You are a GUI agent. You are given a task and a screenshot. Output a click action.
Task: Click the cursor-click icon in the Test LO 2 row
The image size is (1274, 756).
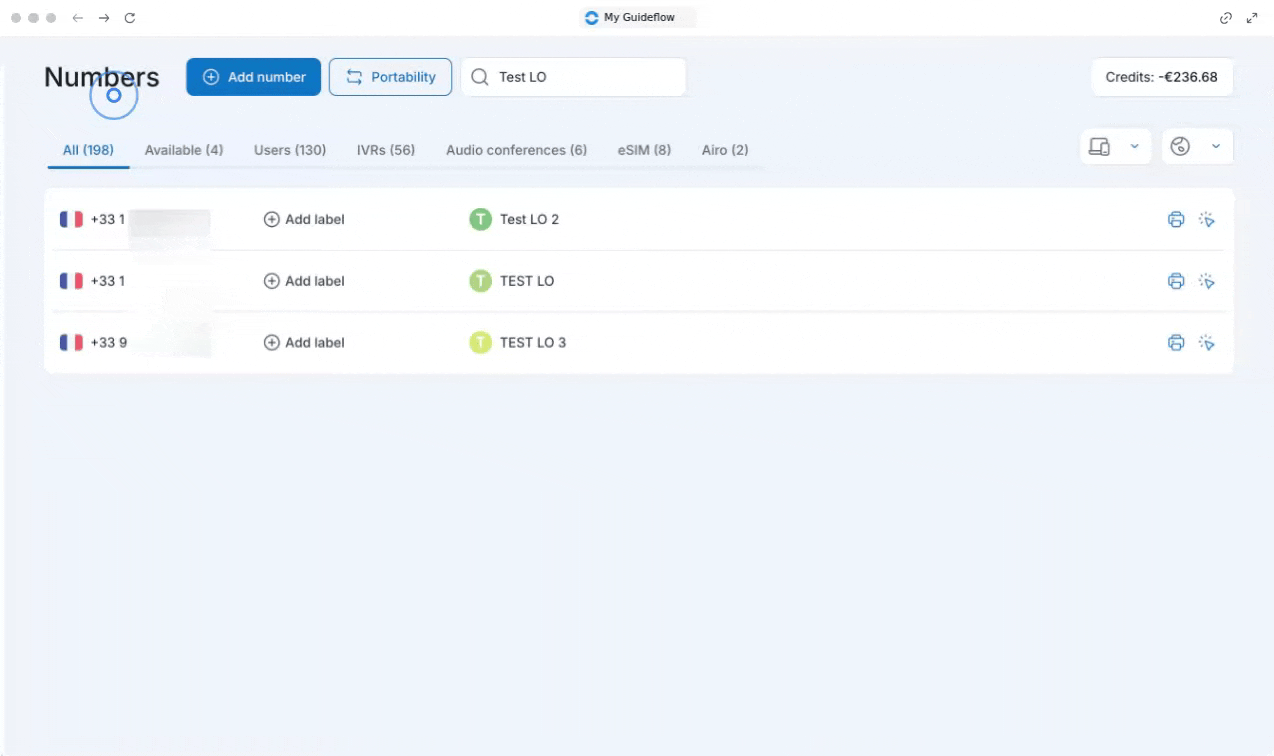[x=1207, y=220]
